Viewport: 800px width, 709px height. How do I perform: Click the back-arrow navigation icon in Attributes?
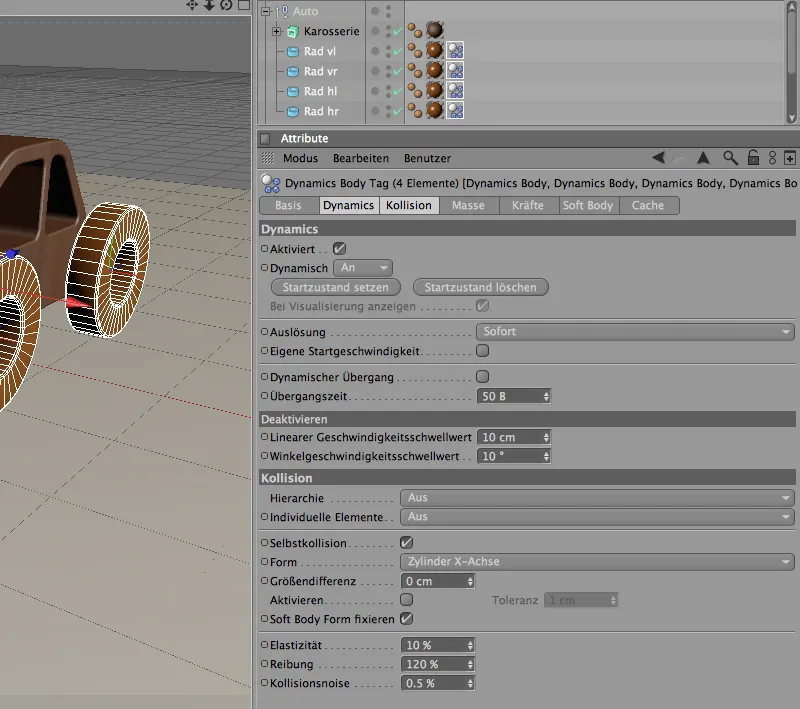point(658,157)
